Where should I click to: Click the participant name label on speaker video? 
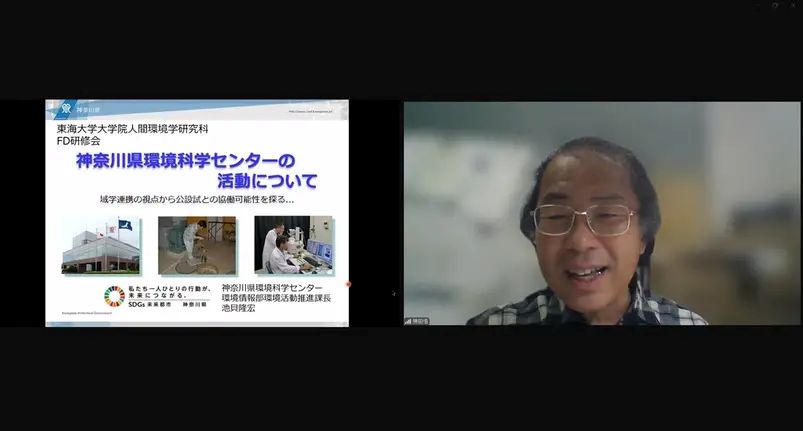[x=419, y=321]
